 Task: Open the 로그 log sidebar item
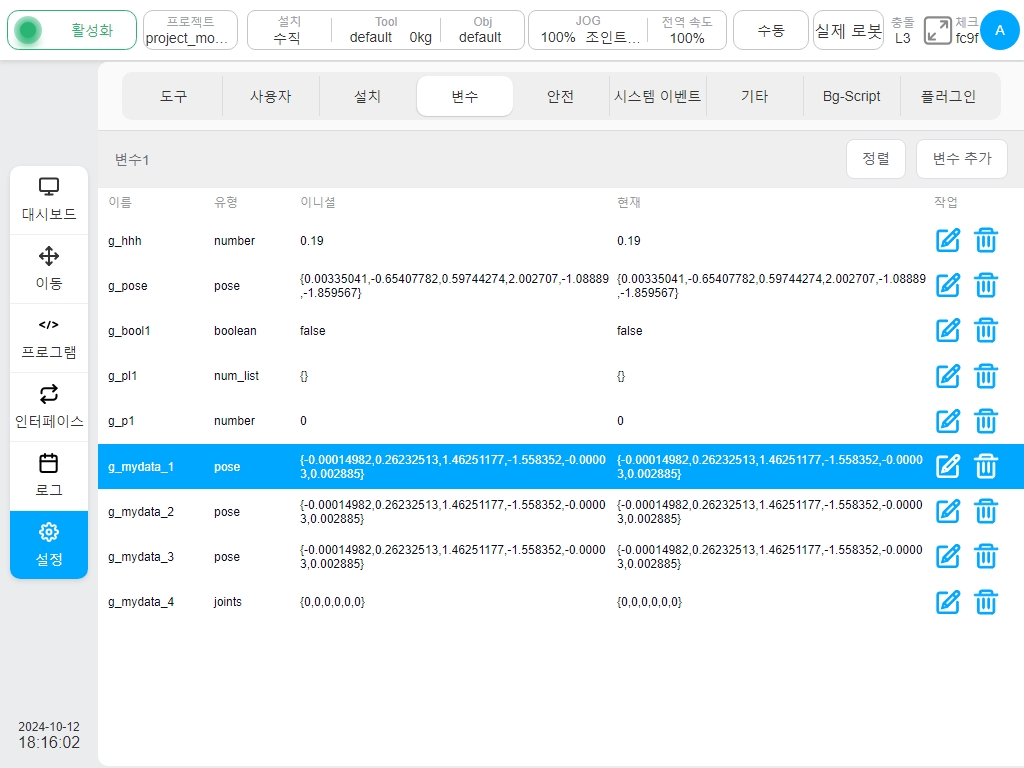49,477
